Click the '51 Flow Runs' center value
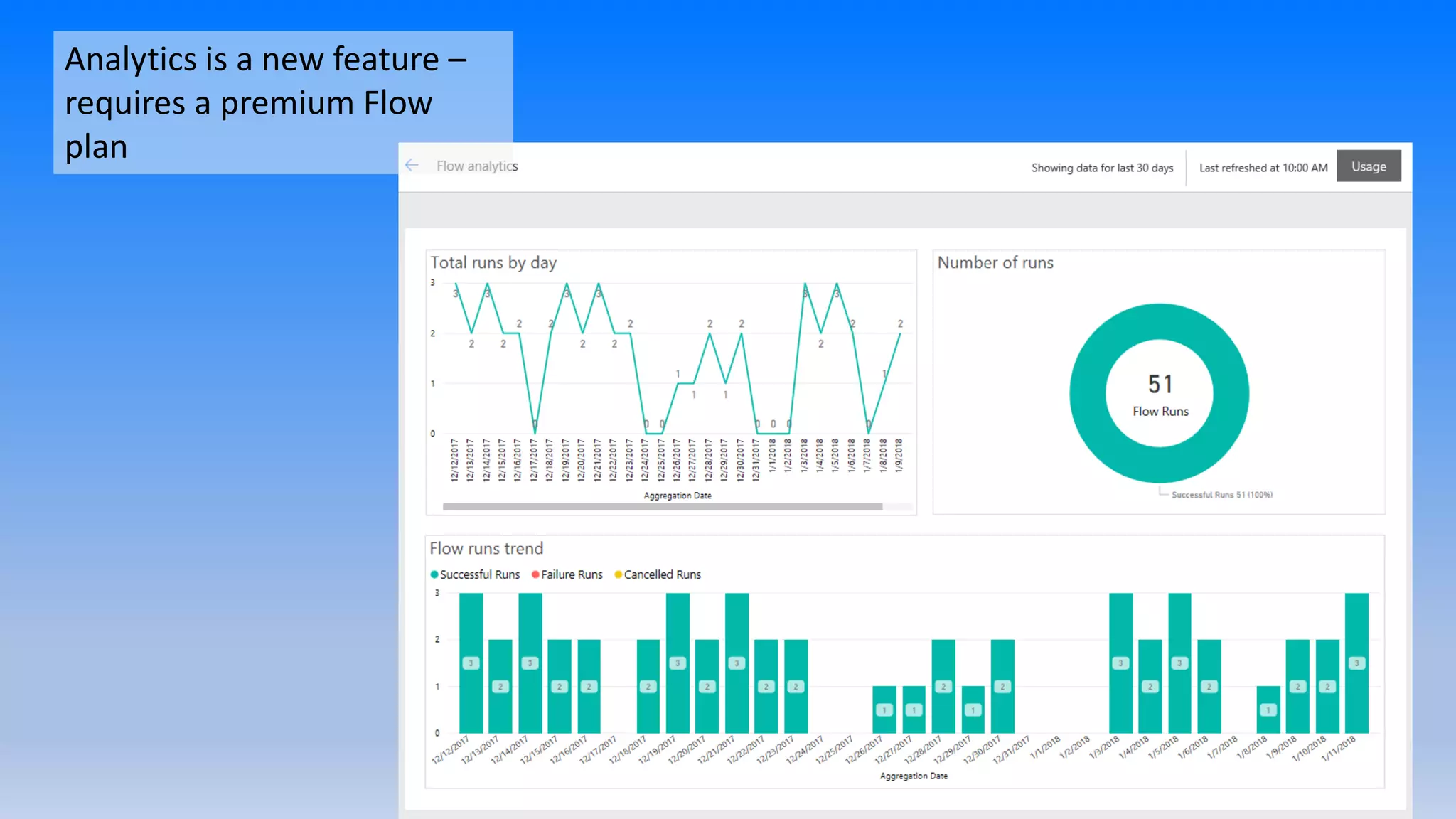Viewport: 1456px width, 819px height. [1160, 395]
